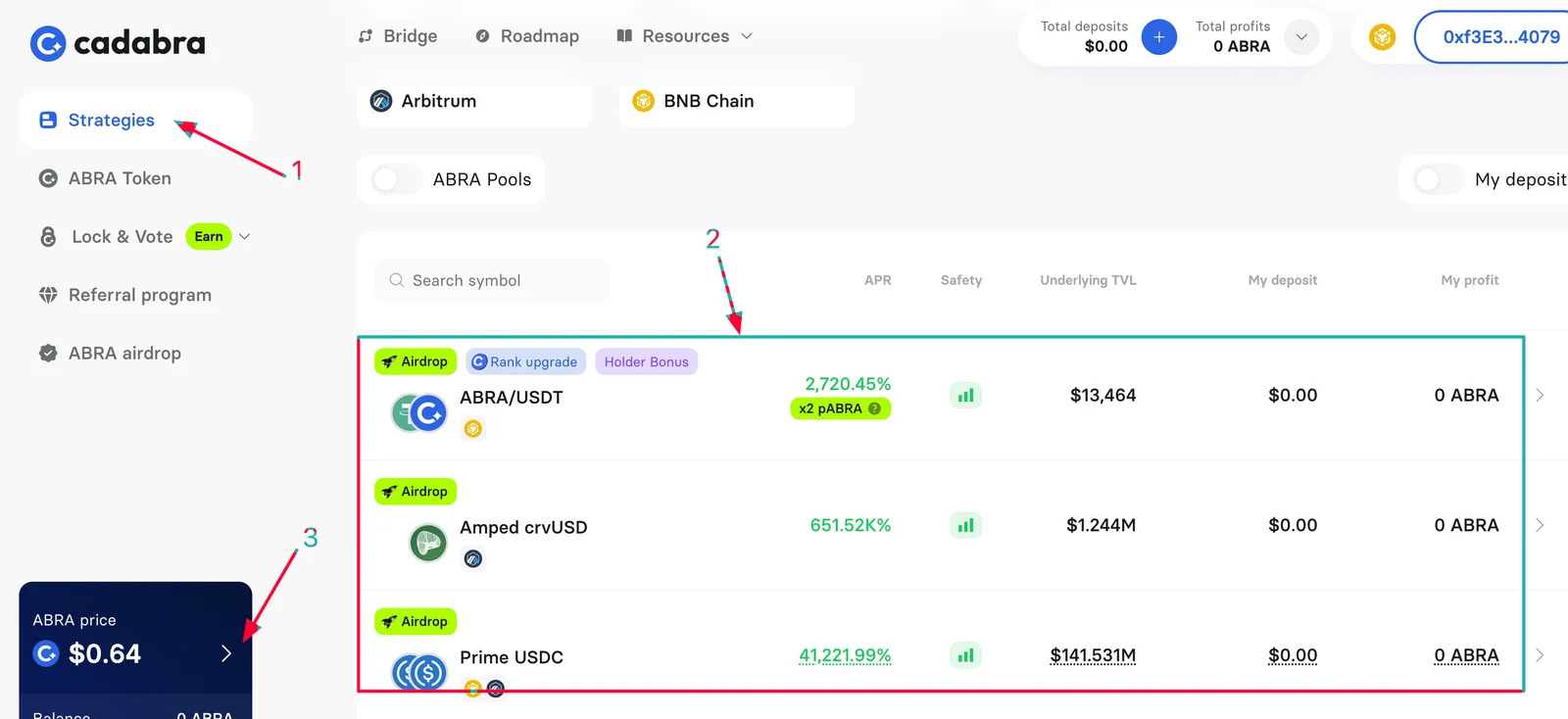This screenshot has height=719, width=1568.
Task: Click the safety indicator icon for Prime USDC
Action: tap(965, 655)
